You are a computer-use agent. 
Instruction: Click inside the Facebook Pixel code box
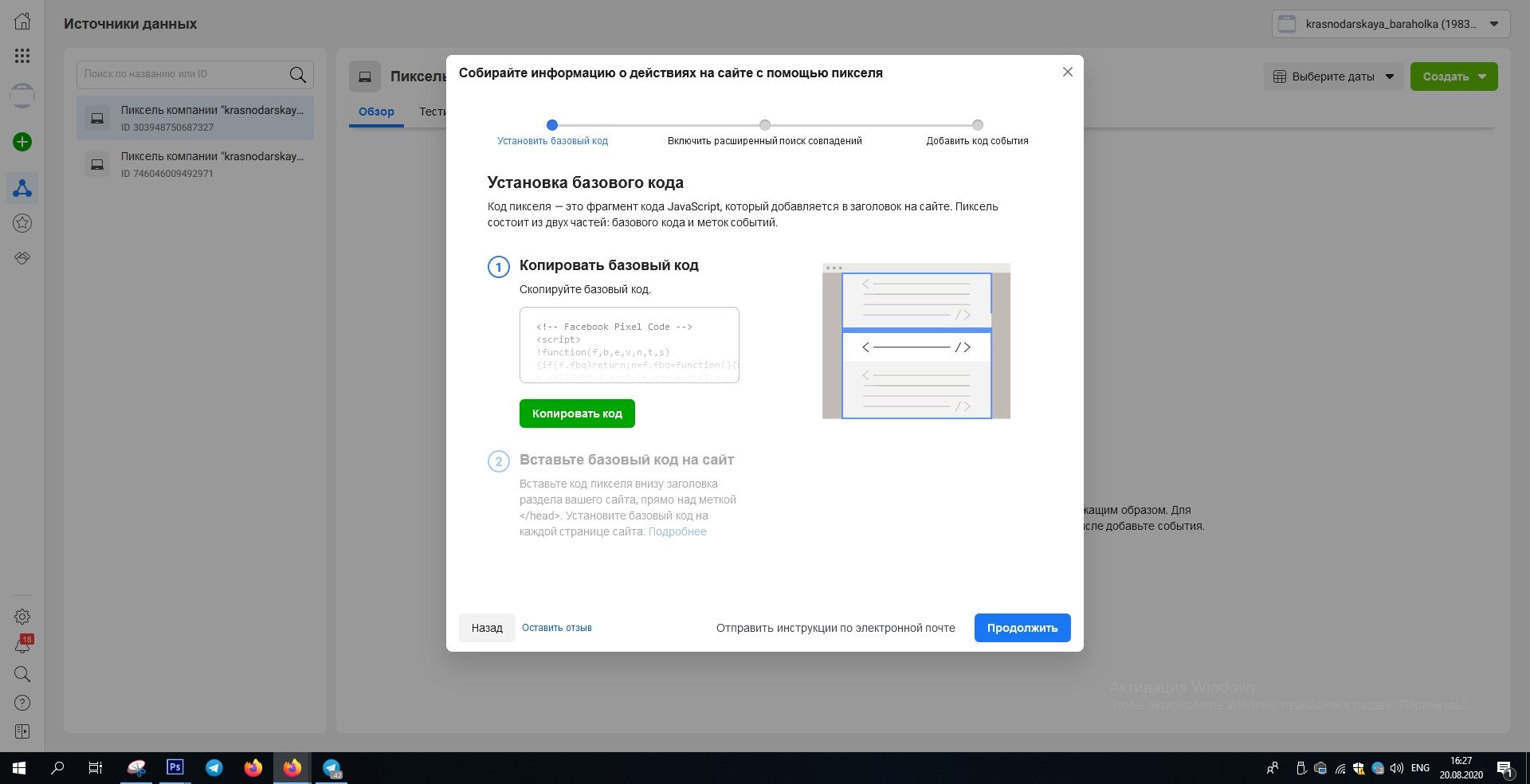click(x=630, y=345)
